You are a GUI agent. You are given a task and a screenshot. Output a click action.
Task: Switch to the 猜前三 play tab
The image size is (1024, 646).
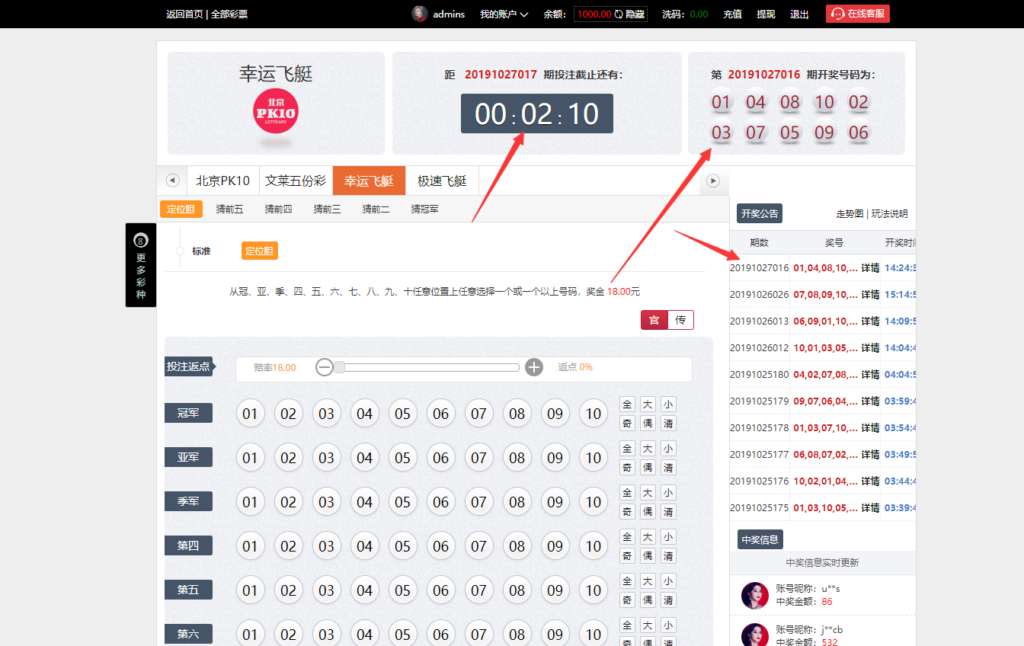[x=327, y=209]
